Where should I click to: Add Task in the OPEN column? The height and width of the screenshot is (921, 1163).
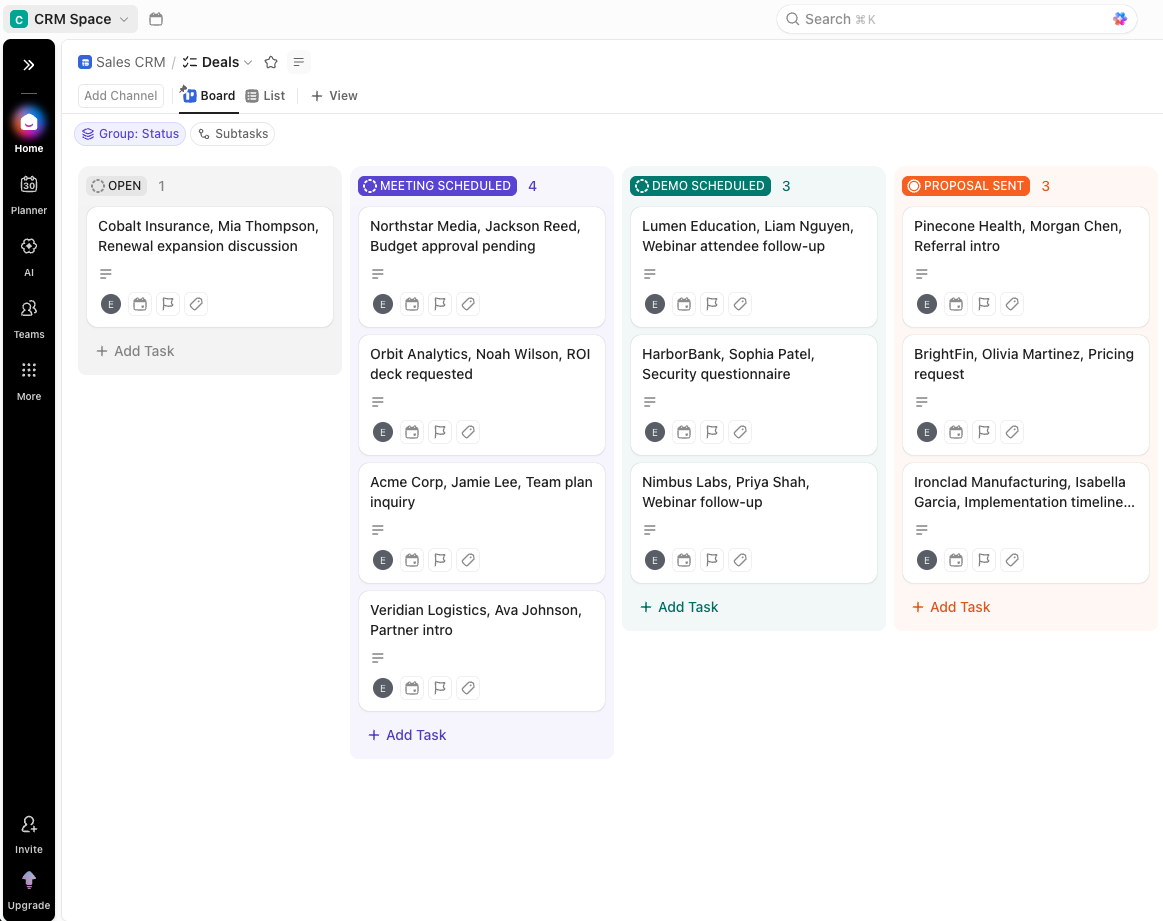coord(136,351)
